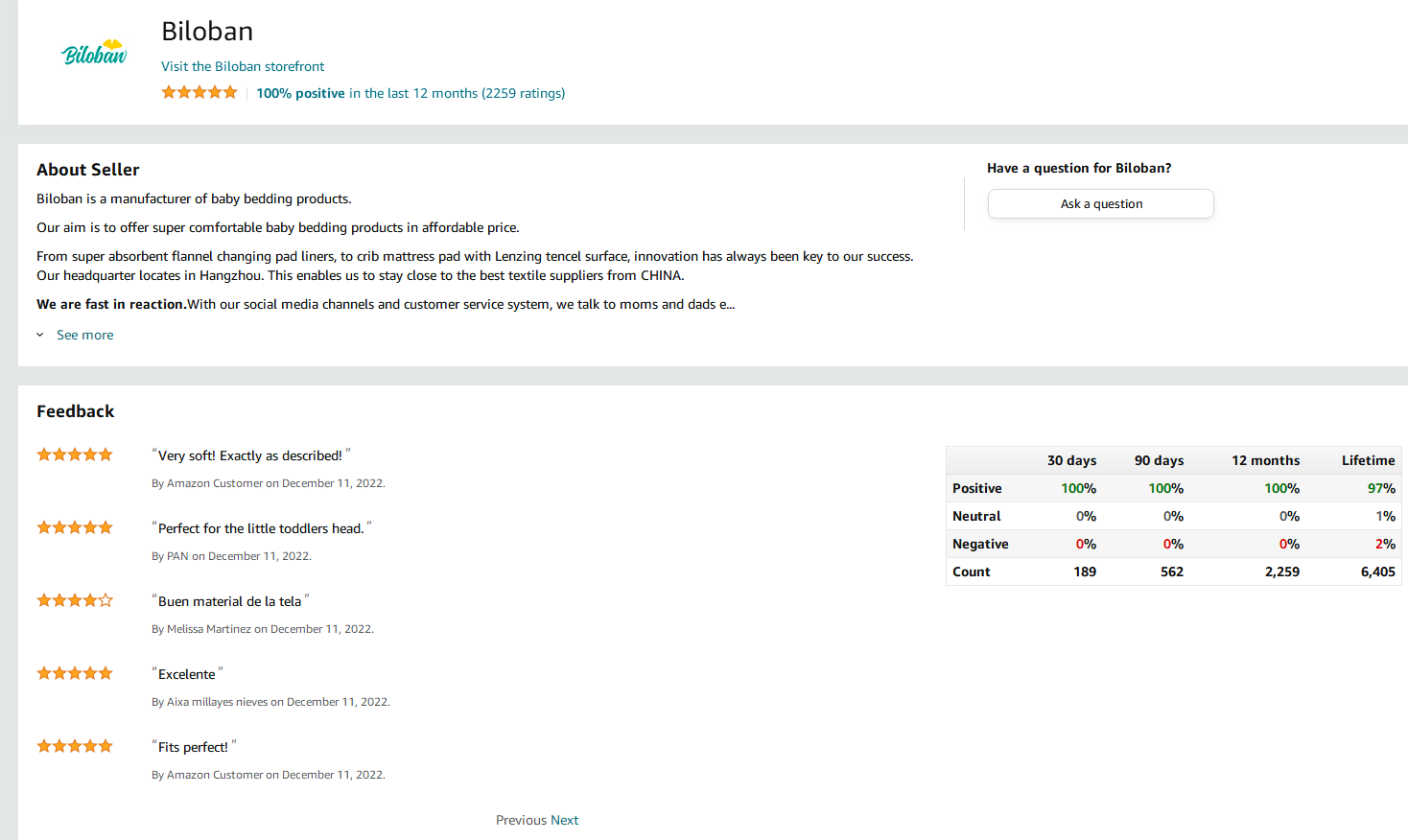Screen dimensions: 1408x840
Task: Visit the Biloban storefront link
Action: click(243, 66)
